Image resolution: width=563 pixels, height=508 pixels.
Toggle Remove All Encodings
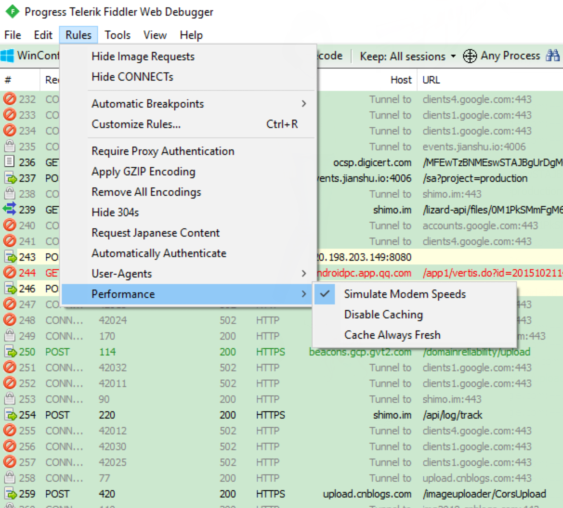pyautogui.click(x=187, y=192)
